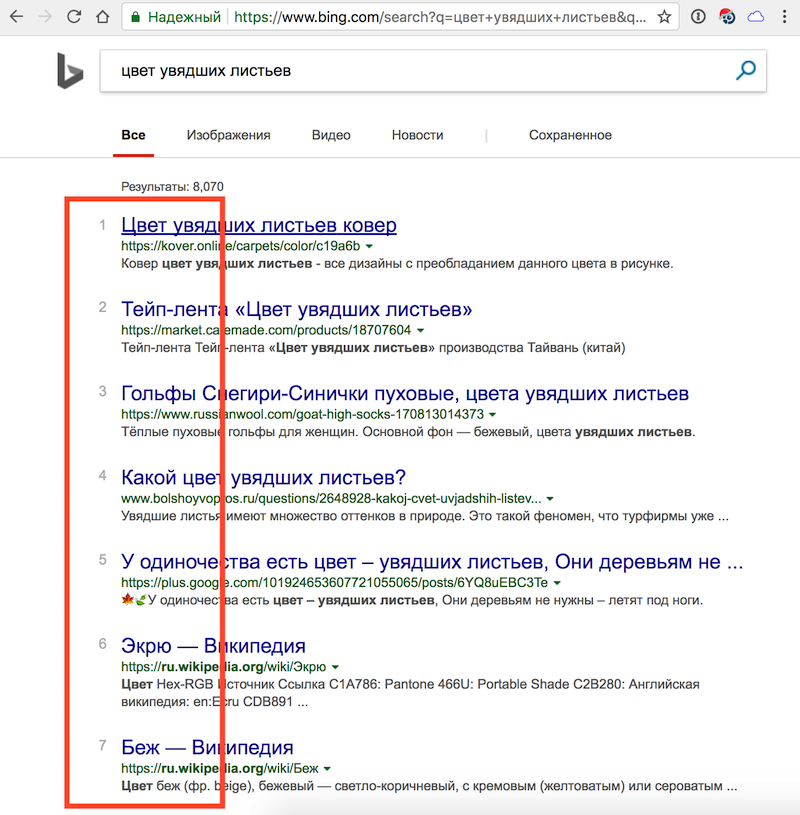Expand dropdown next to bolshoyvopros.ru URL
The height and width of the screenshot is (815, 800).
point(550,499)
